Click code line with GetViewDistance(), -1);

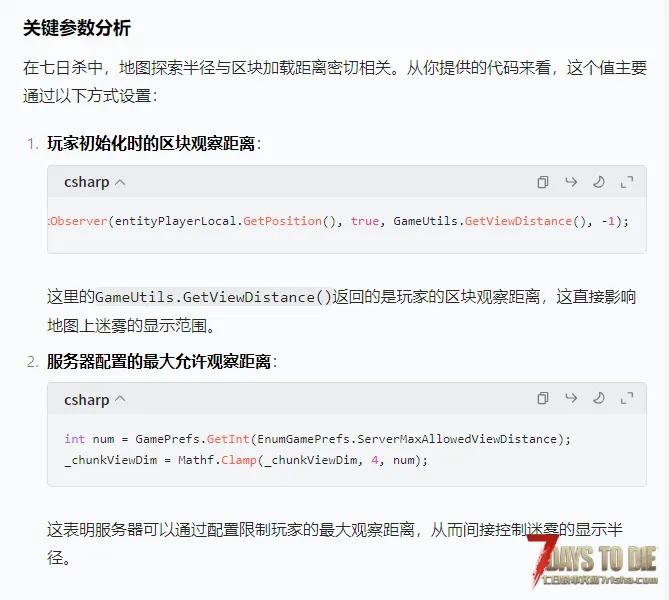(339, 221)
